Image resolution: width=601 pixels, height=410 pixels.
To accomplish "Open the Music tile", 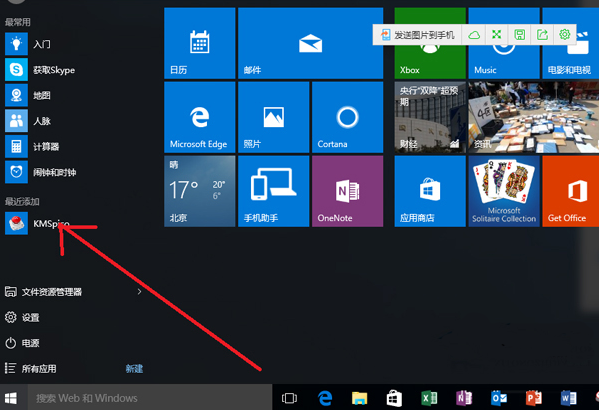I will tap(504, 63).
